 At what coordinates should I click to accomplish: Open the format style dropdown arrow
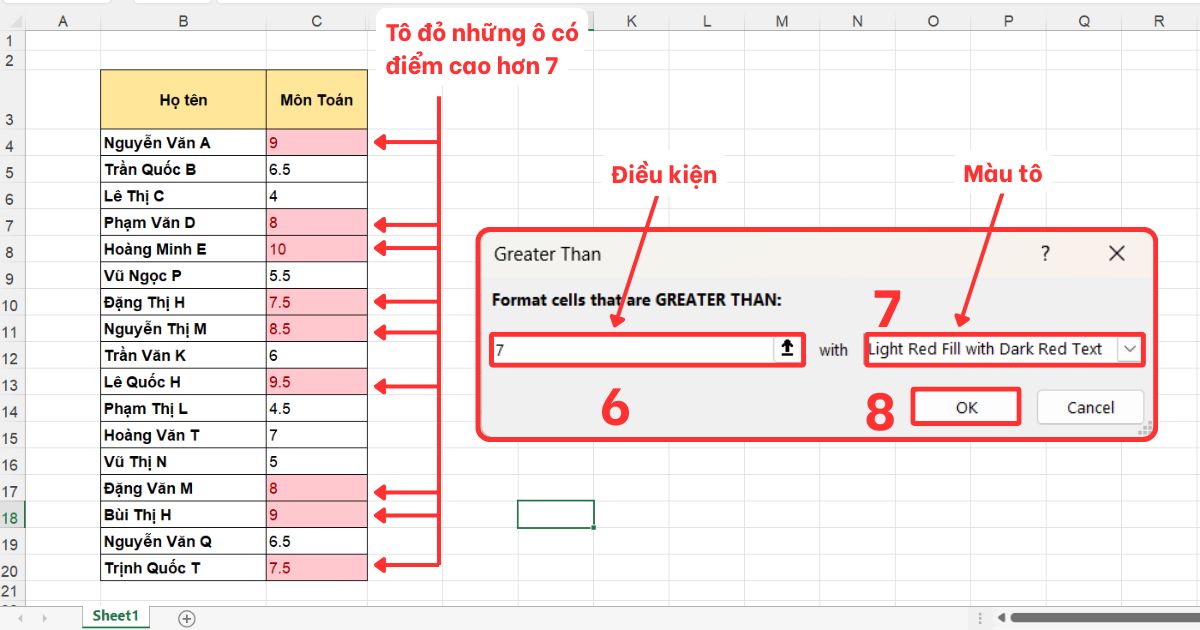pos(1130,349)
